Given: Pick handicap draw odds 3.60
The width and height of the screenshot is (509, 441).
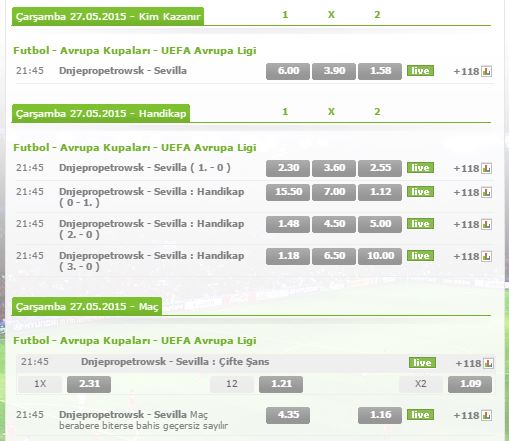Looking at the screenshot, I should (334, 168).
